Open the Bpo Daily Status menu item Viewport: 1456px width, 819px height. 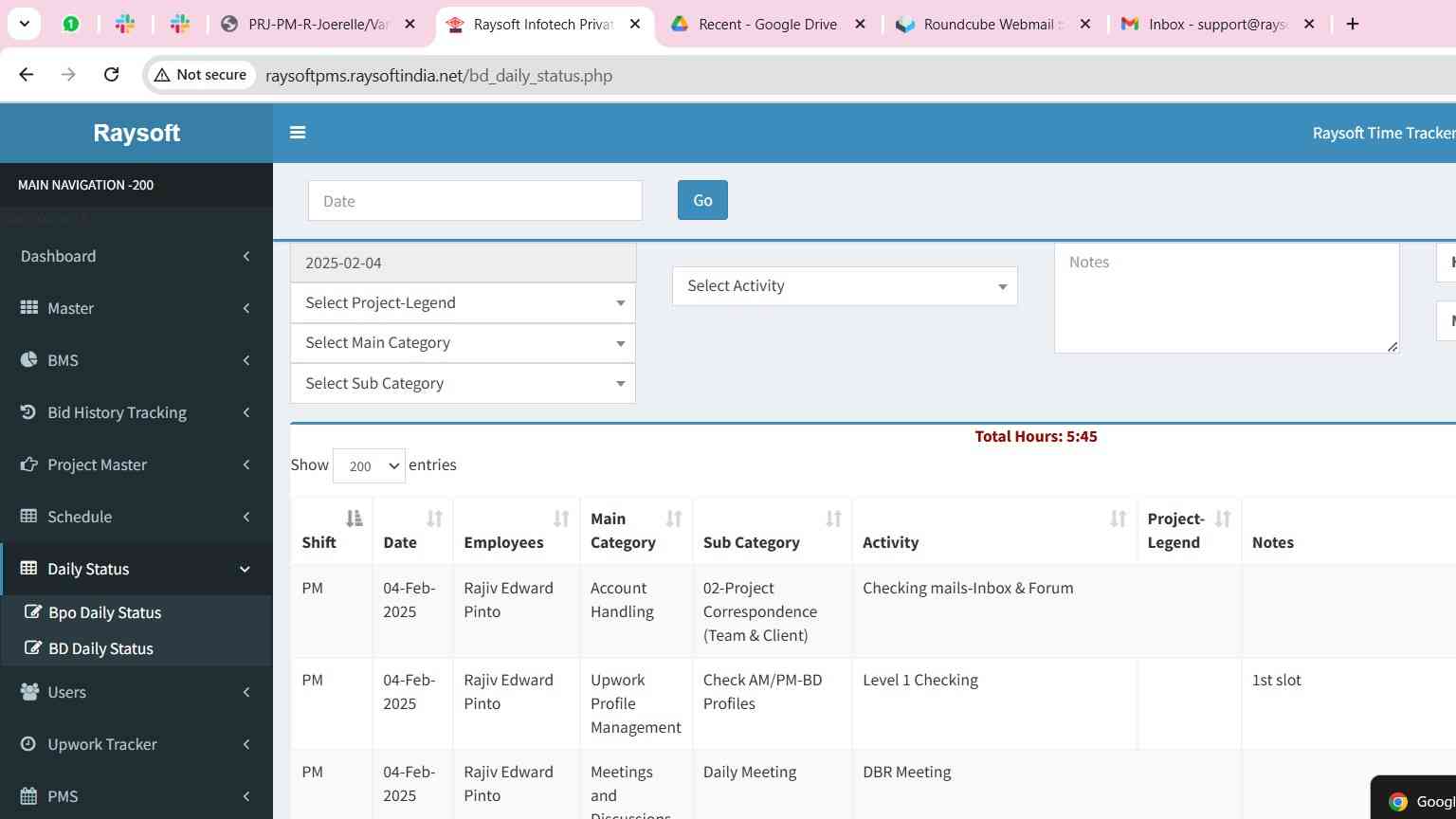pos(104,612)
